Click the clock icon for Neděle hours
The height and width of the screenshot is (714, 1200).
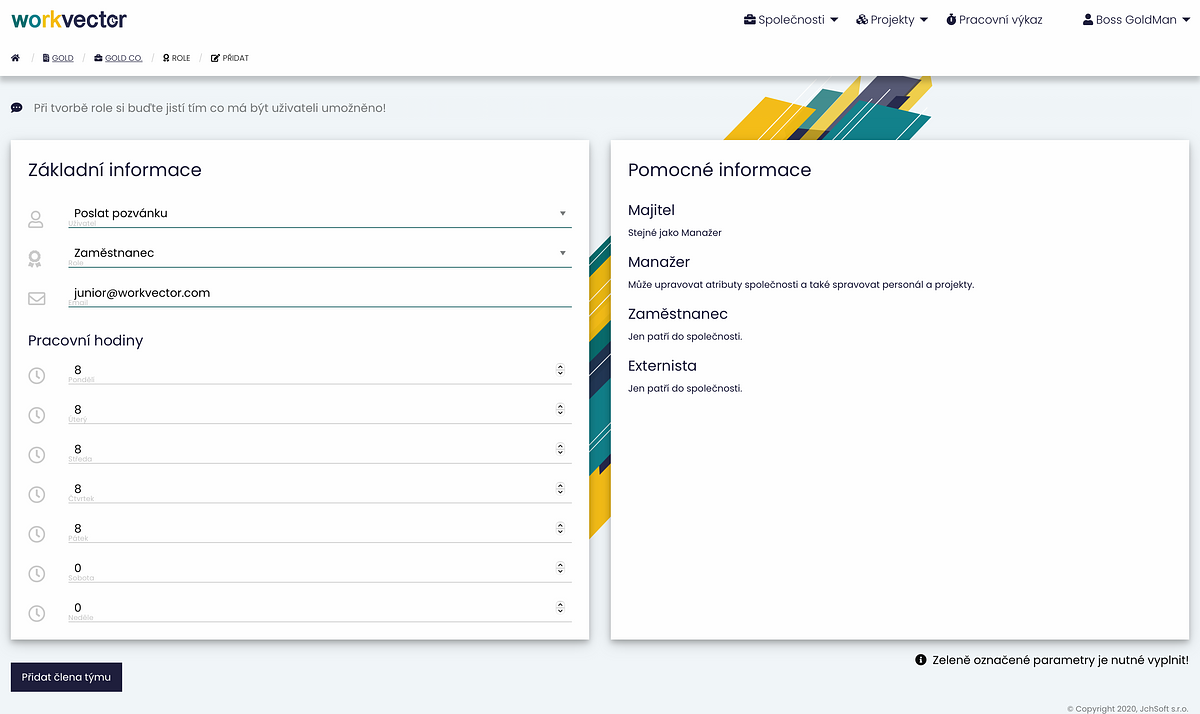click(x=36, y=614)
